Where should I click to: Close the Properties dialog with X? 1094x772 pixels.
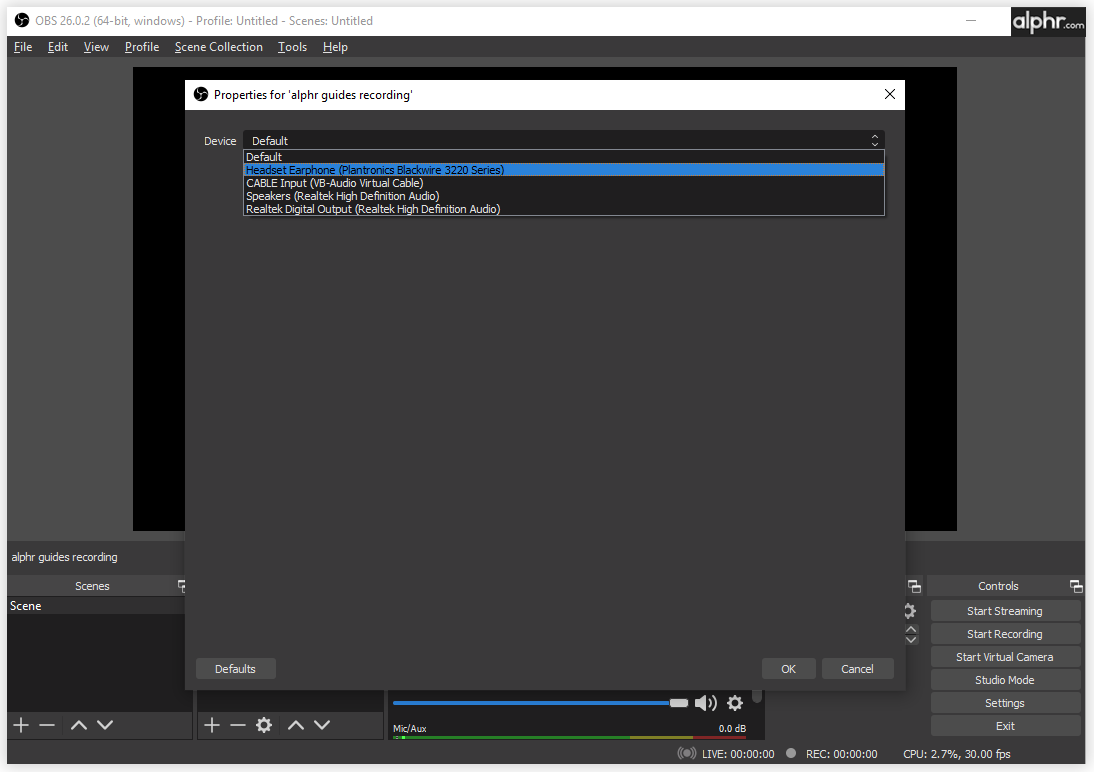click(890, 94)
